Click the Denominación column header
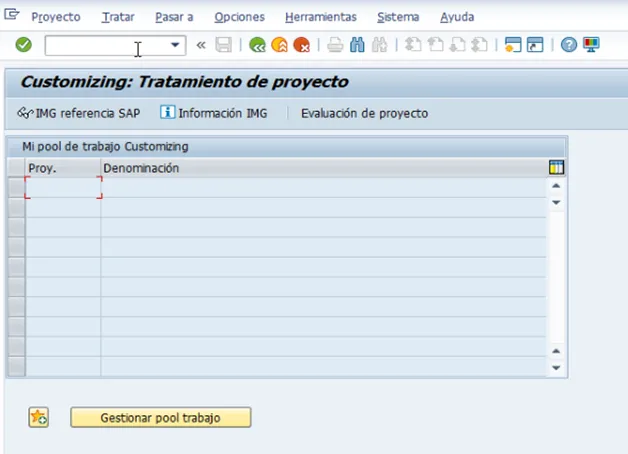The height and width of the screenshot is (454, 628). click(x=324, y=168)
